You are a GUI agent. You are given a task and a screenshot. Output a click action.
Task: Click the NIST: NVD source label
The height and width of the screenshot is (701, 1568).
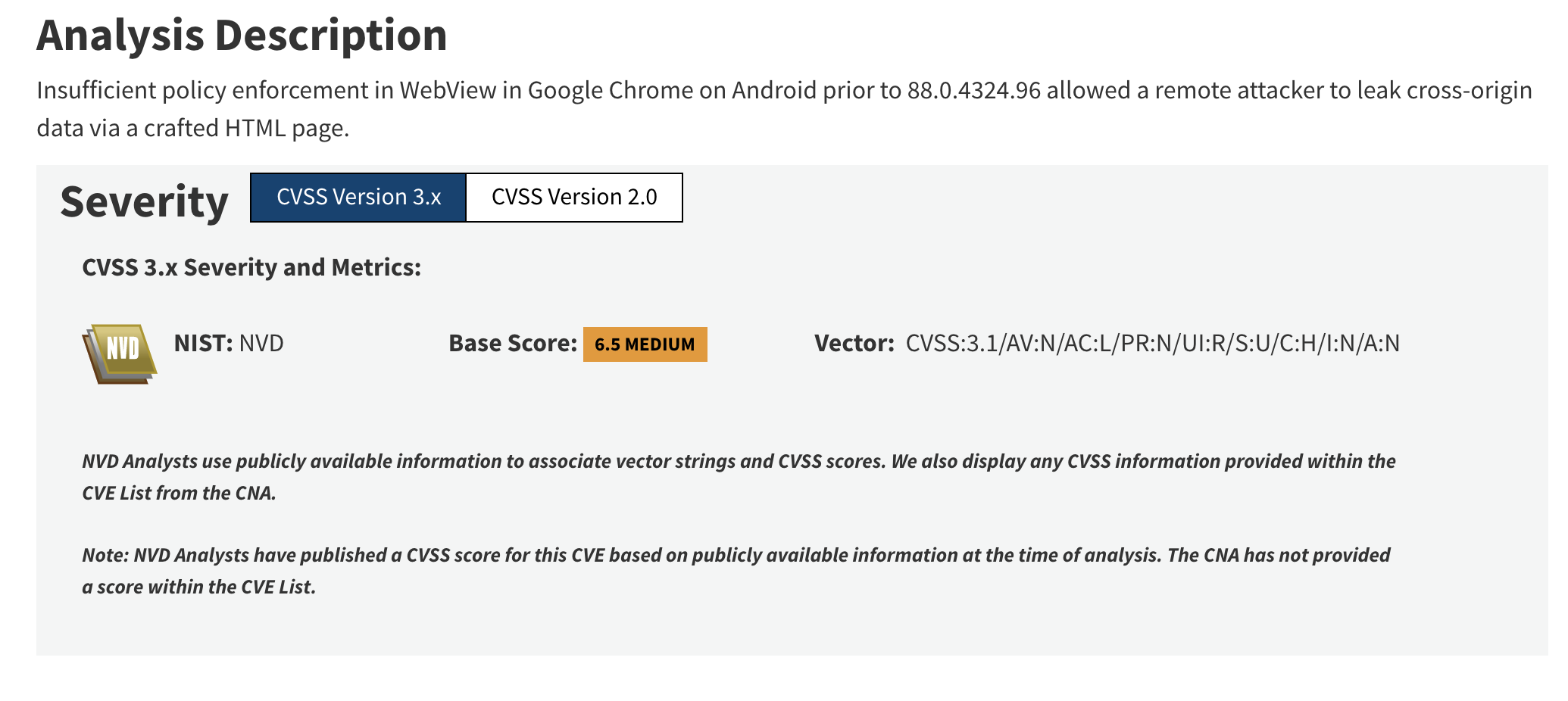[229, 344]
